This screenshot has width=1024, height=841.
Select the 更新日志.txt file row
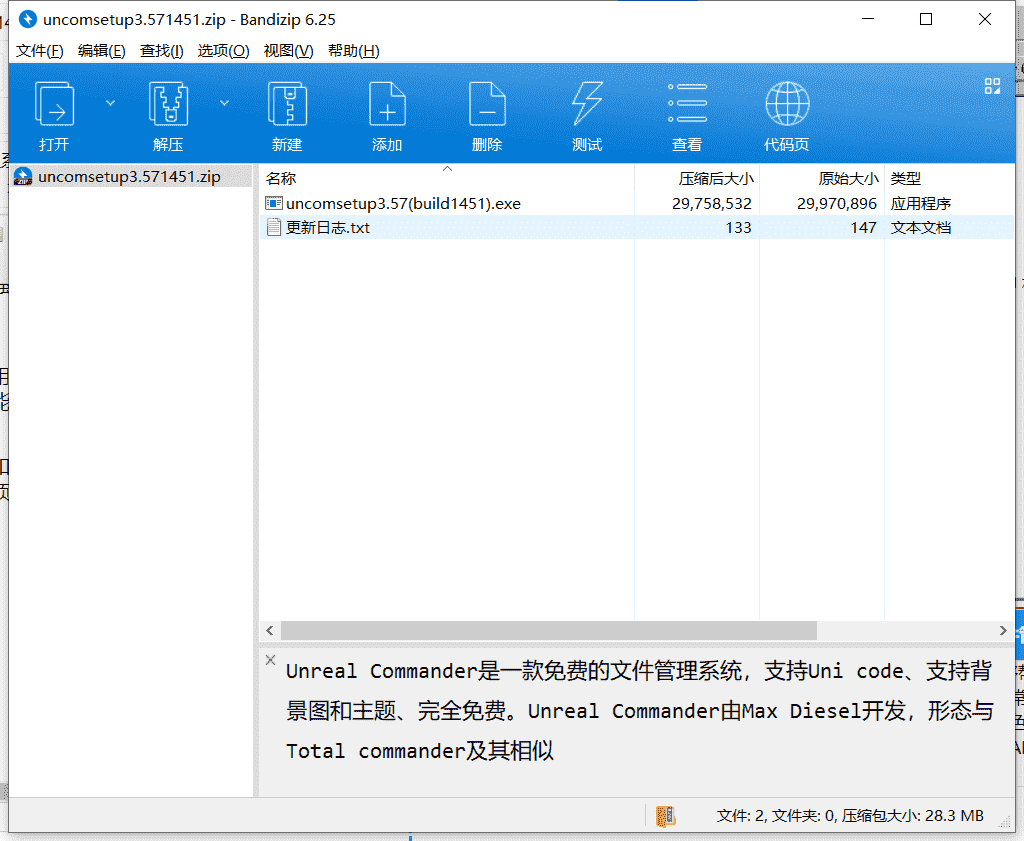[x=637, y=227]
